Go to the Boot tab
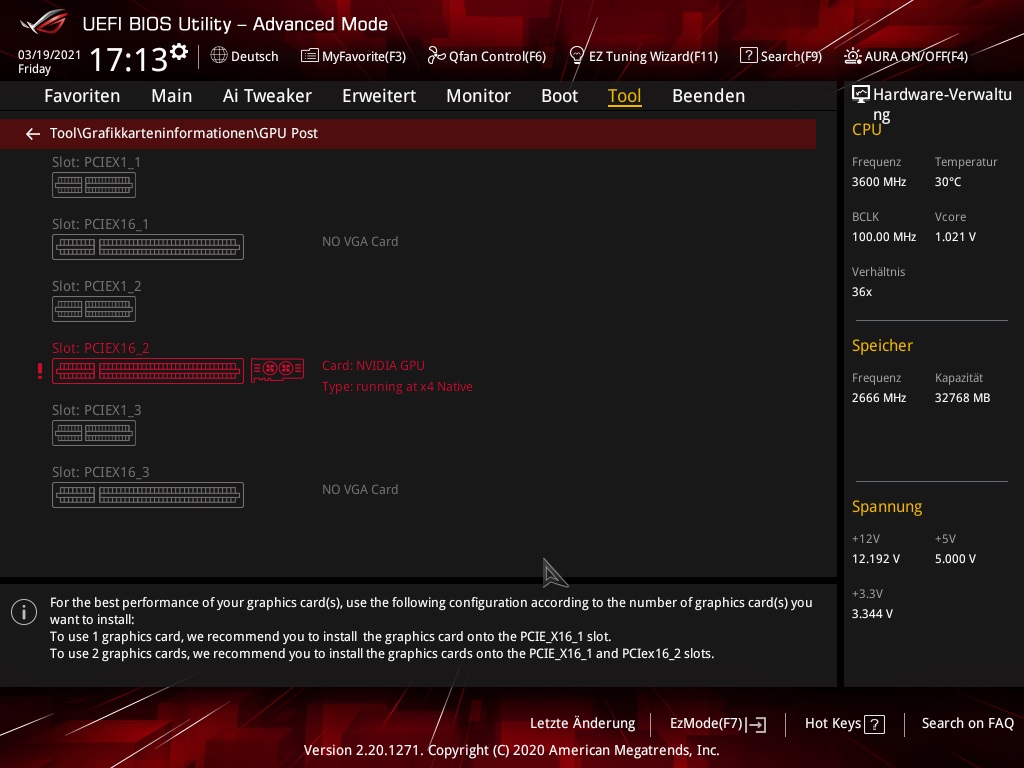 [x=559, y=95]
